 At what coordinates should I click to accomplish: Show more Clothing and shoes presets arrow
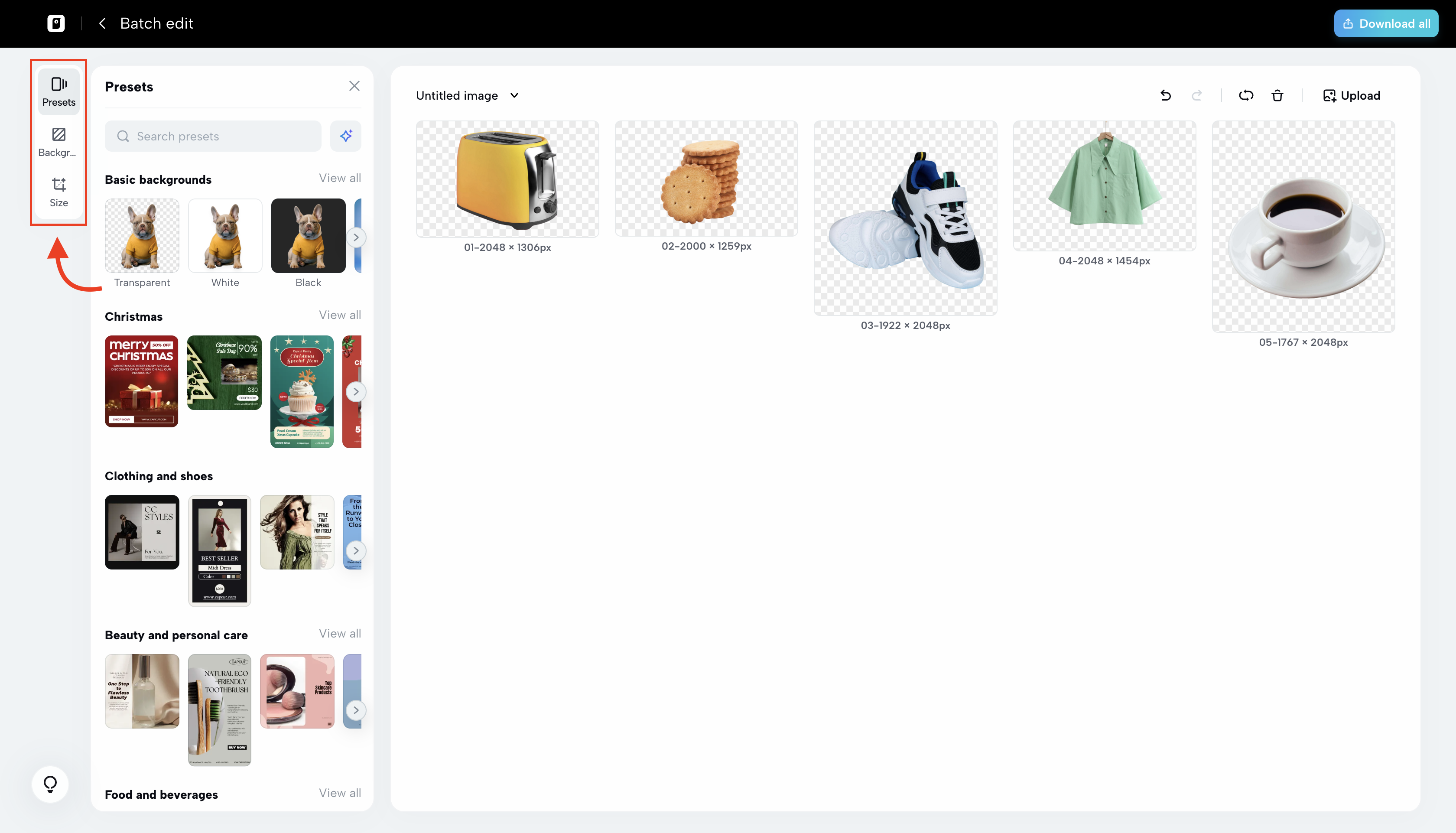(356, 551)
